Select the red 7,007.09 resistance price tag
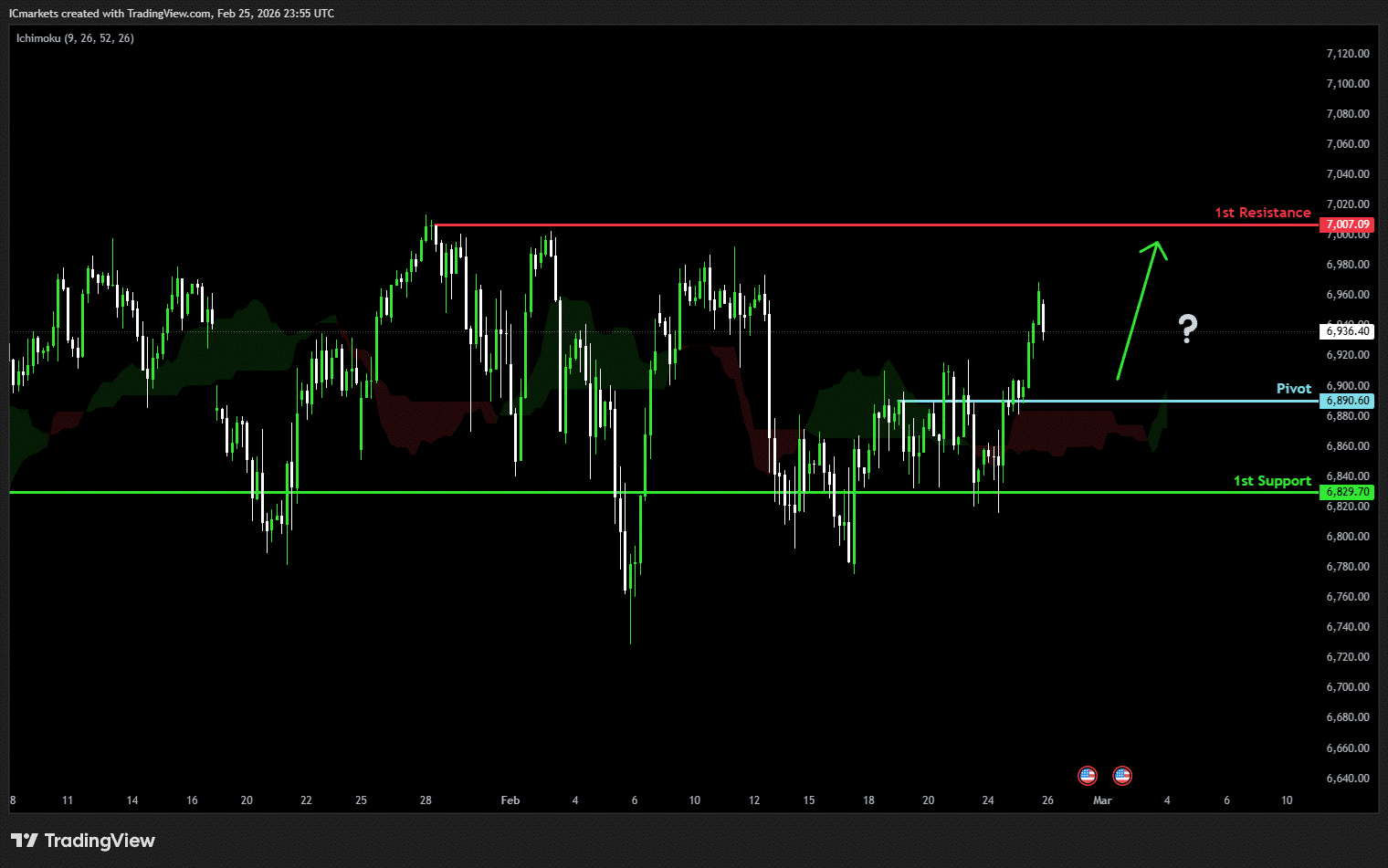Image resolution: width=1388 pixels, height=868 pixels. (x=1347, y=225)
